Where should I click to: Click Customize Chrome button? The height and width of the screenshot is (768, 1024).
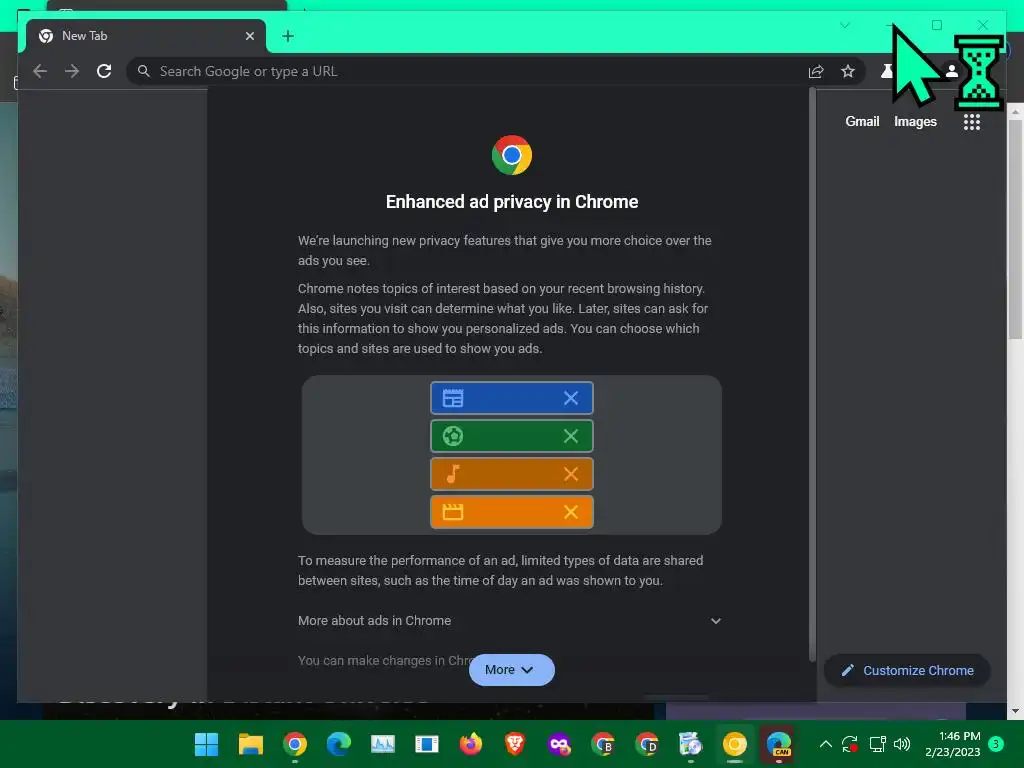[907, 671]
